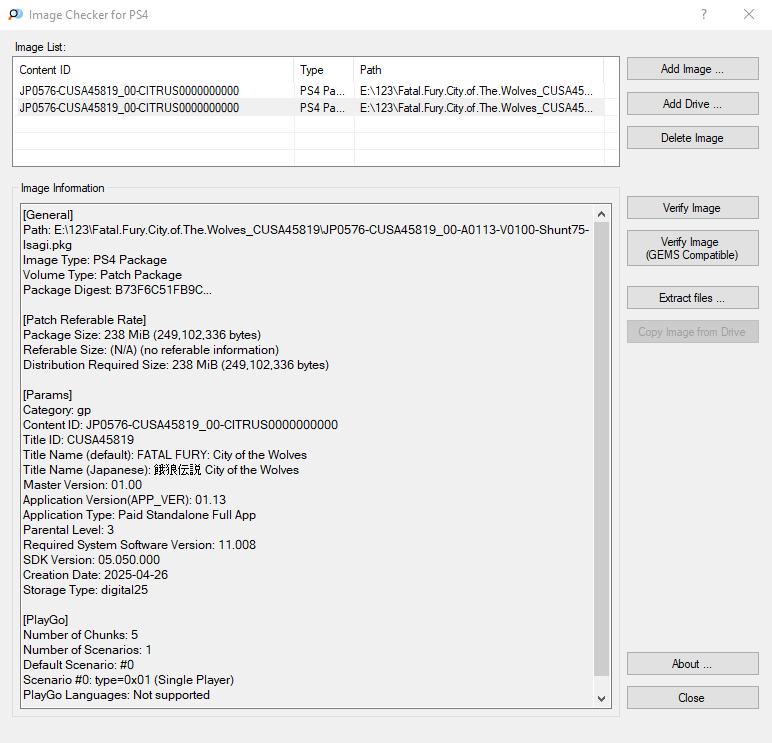This screenshot has width=772, height=743.
Task: Click the image information scrollbar thumb
Action: (601, 449)
